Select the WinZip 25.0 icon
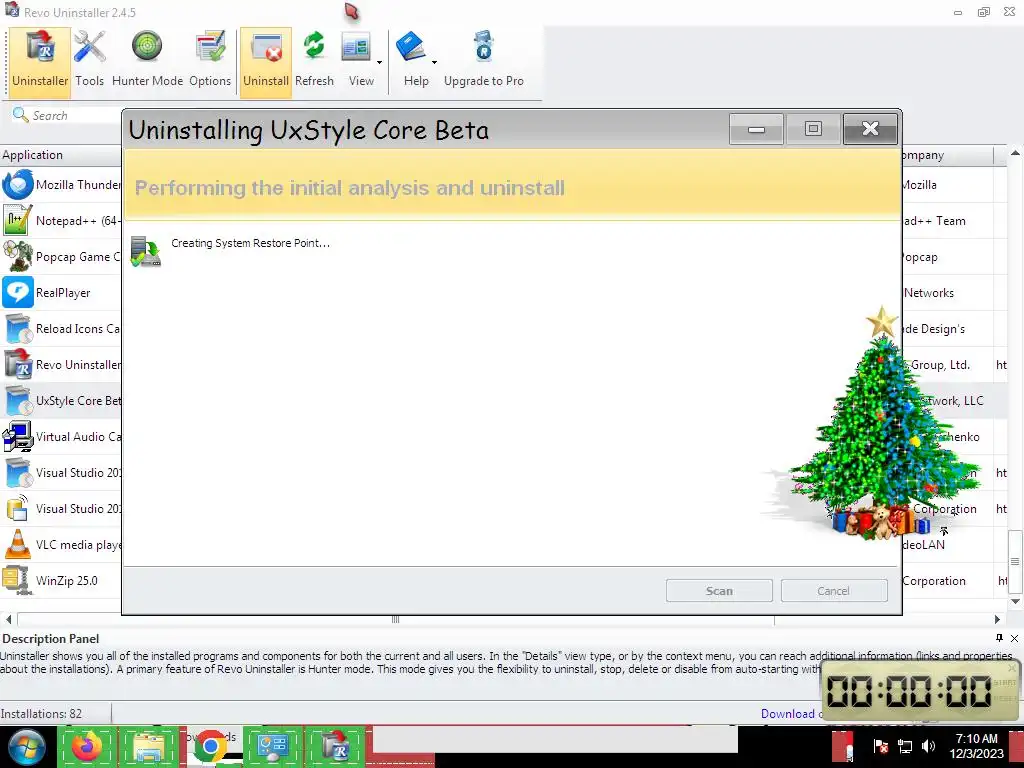The image size is (1024, 768). (18, 580)
